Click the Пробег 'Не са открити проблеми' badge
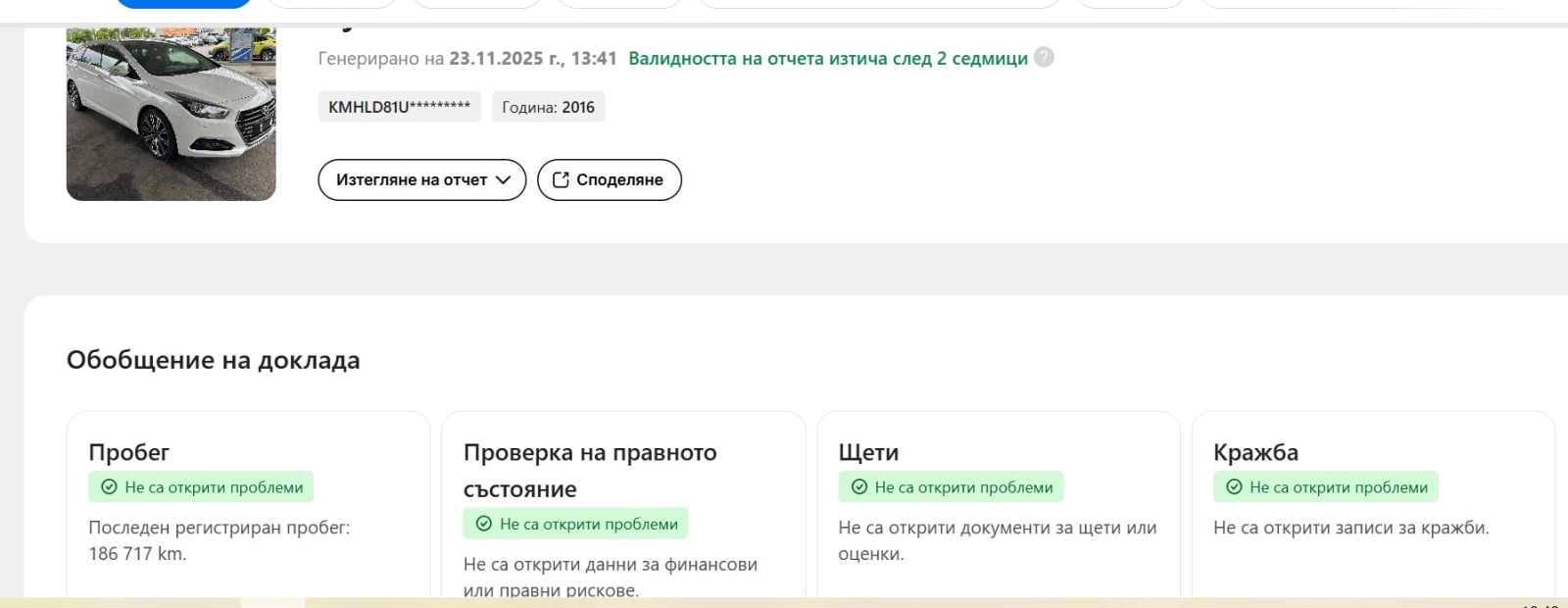The height and width of the screenshot is (608, 1568). coord(201,487)
